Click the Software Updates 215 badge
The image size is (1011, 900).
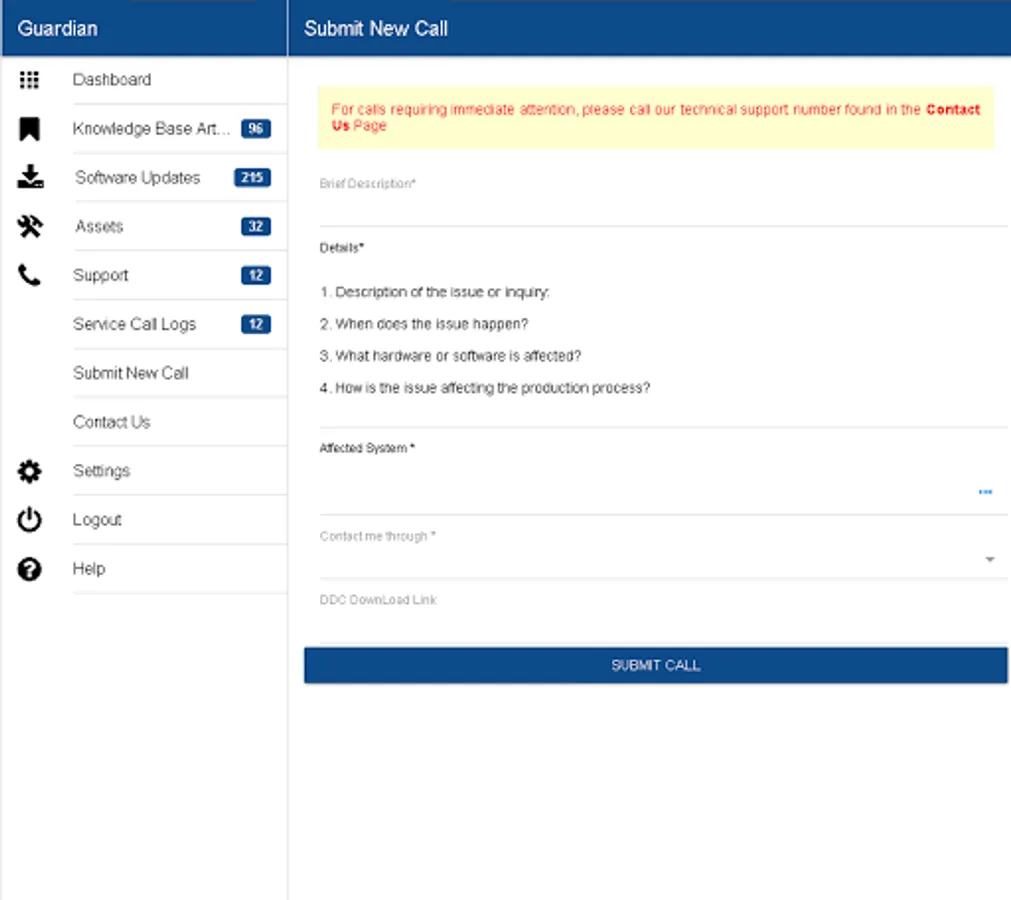(252, 177)
